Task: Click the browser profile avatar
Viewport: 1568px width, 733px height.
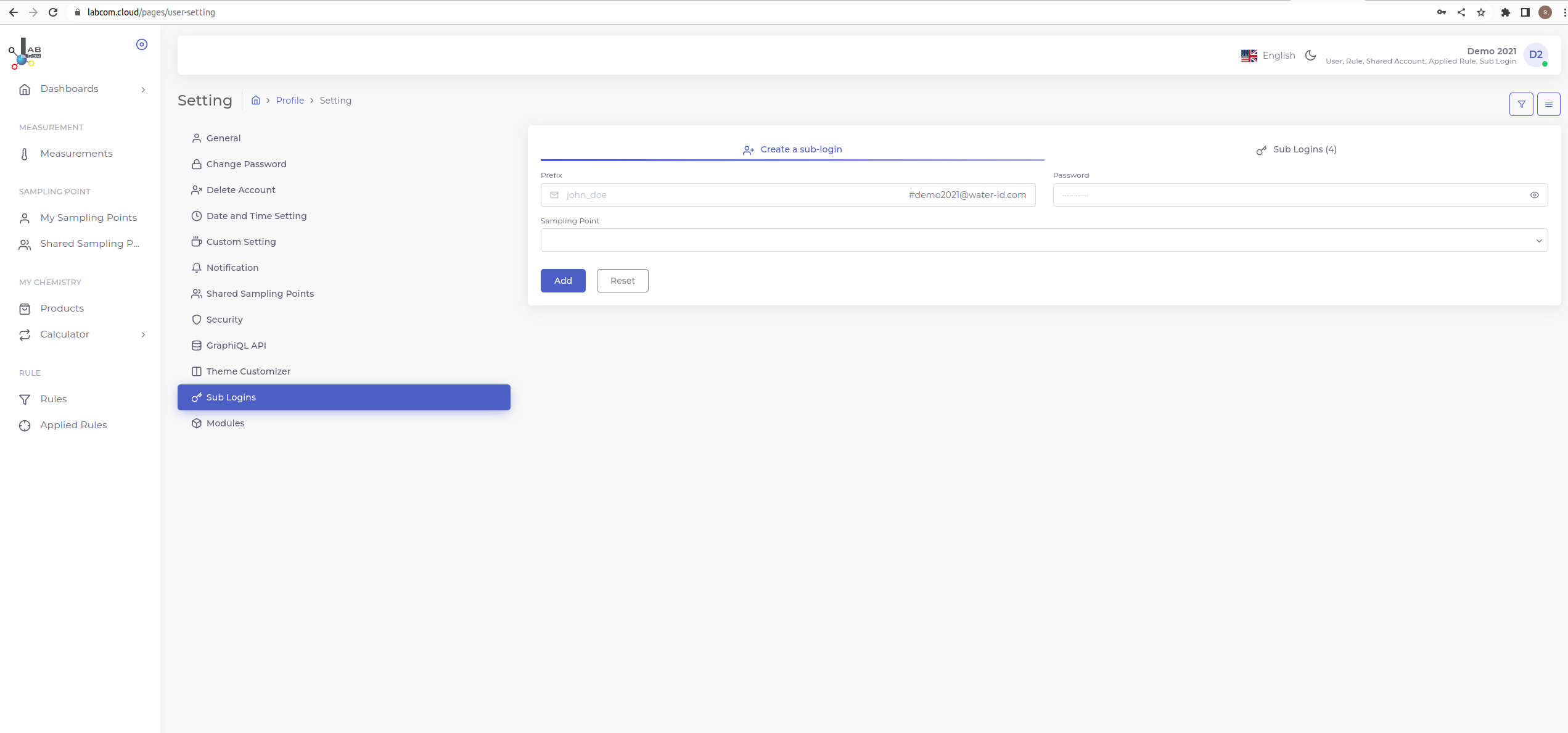Action: pyautogui.click(x=1545, y=12)
